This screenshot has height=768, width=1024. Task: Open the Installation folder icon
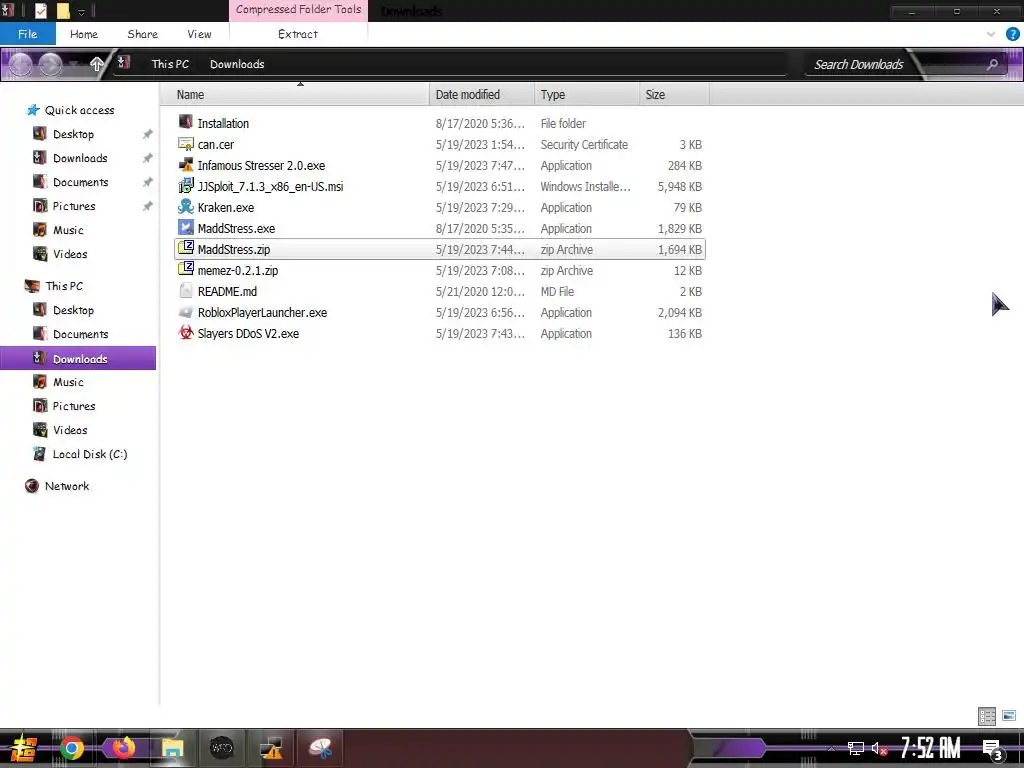186,123
